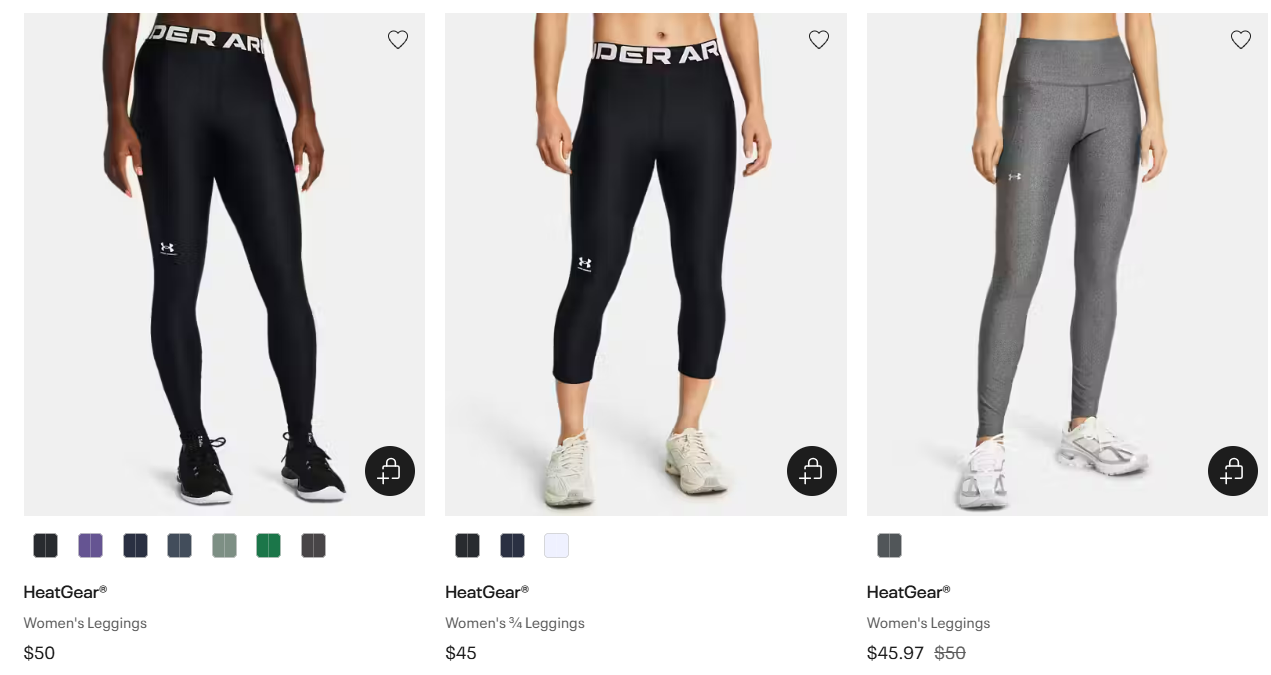Pick the sage gray-green swatch
Image resolution: width=1271 pixels, height=675 pixels.
tap(224, 545)
